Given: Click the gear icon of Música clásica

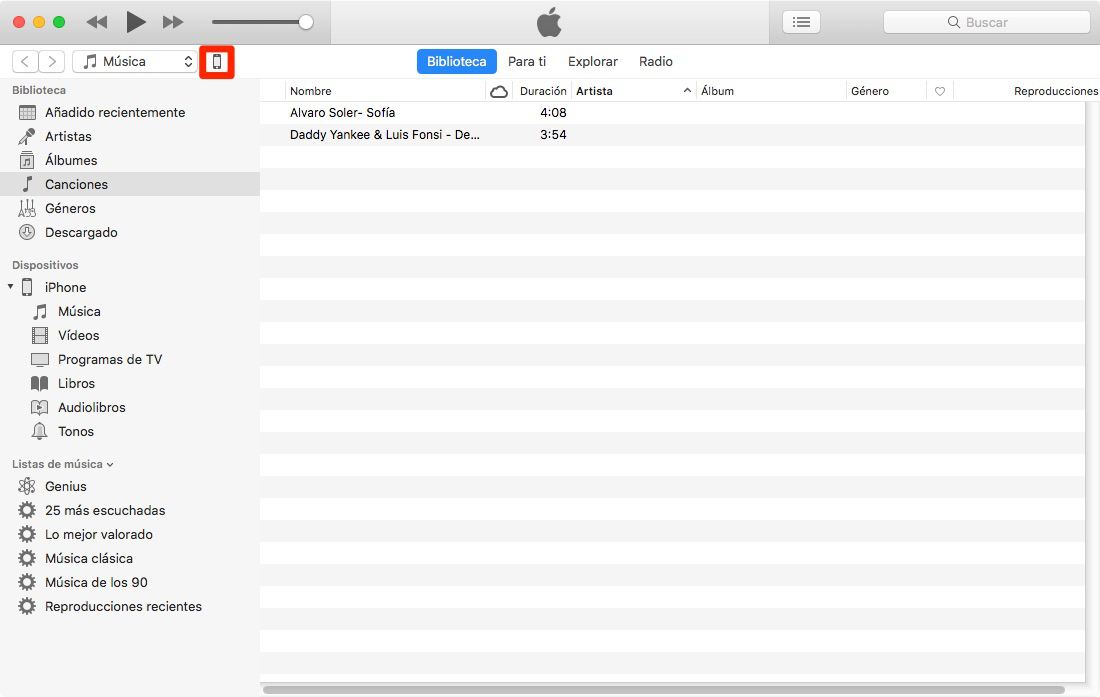Looking at the screenshot, I should click(27, 558).
